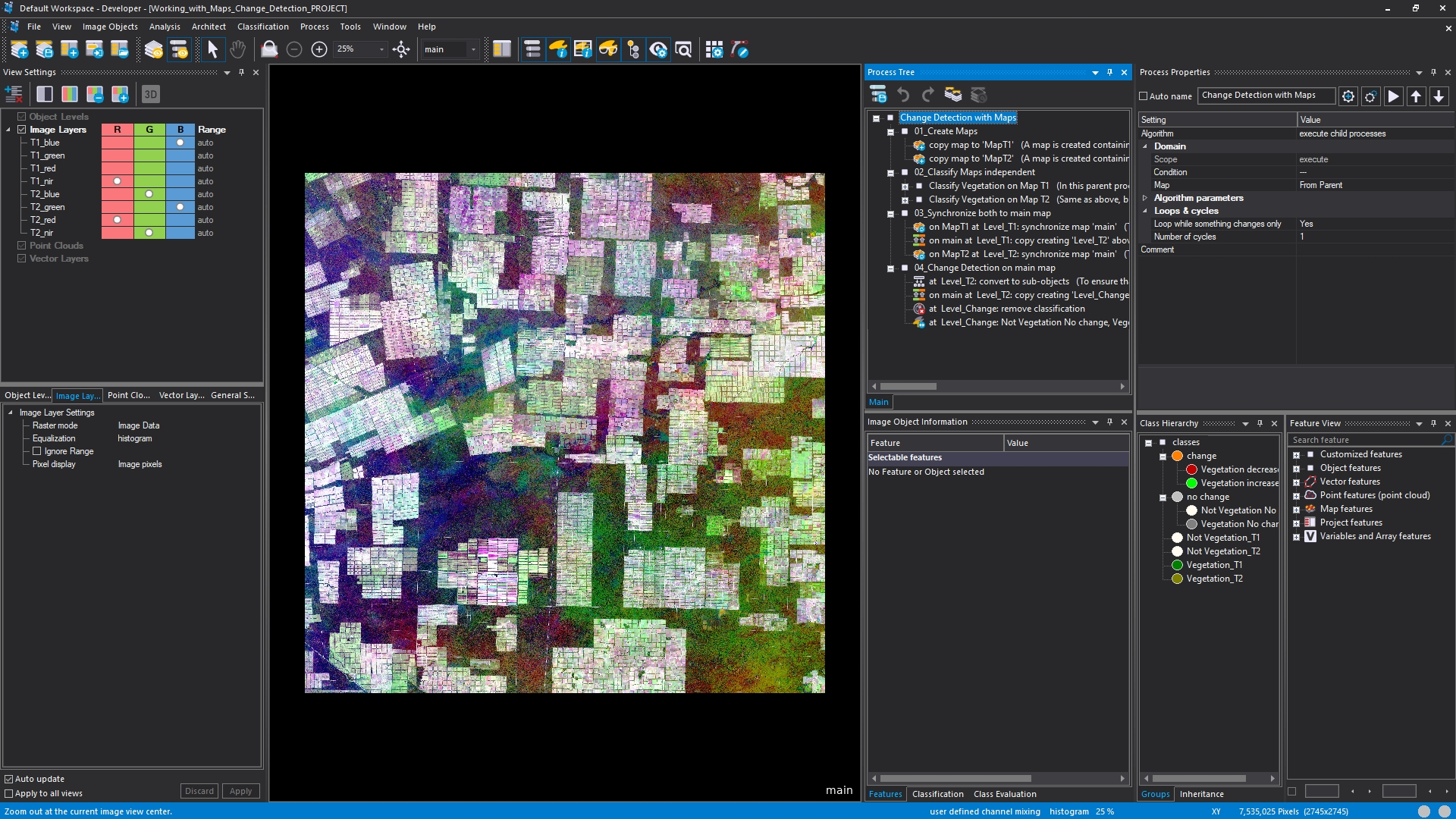1456x819 pixels.
Task: Enable the Auto name checkbox
Action: click(1144, 96)
